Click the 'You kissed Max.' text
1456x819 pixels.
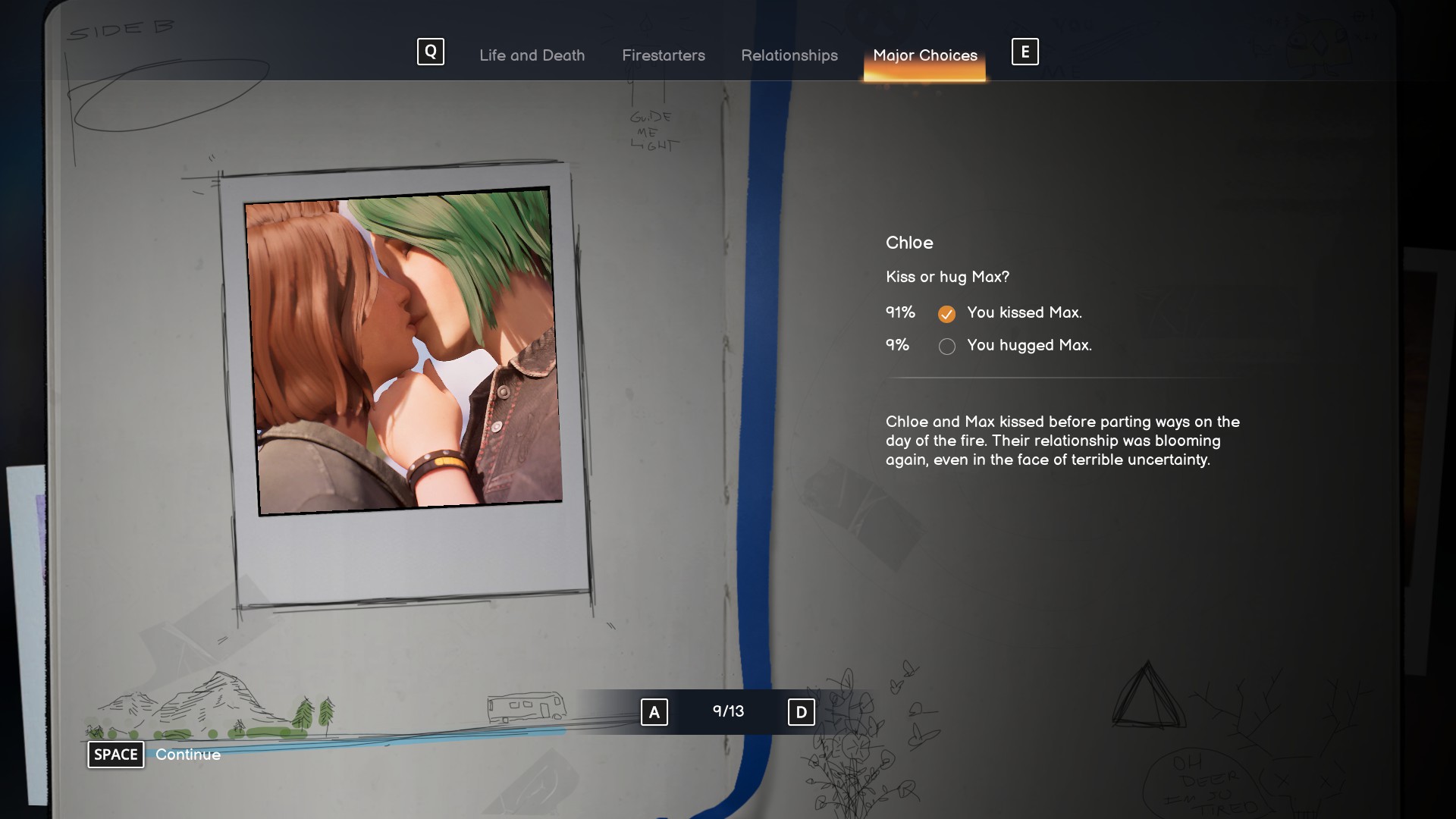(x=1024, y=312)
